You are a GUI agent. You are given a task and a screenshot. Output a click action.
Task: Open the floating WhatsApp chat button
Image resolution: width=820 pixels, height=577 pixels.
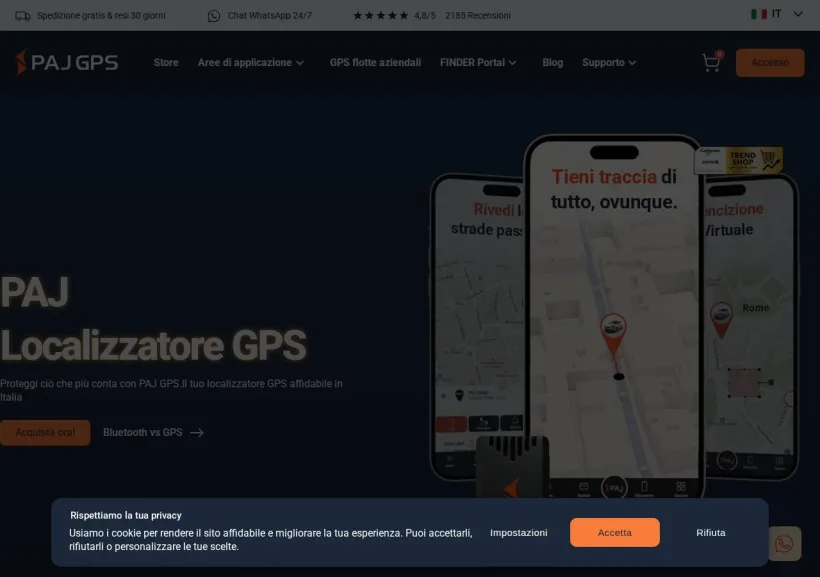pyautogui.click(x=784, y=544)
